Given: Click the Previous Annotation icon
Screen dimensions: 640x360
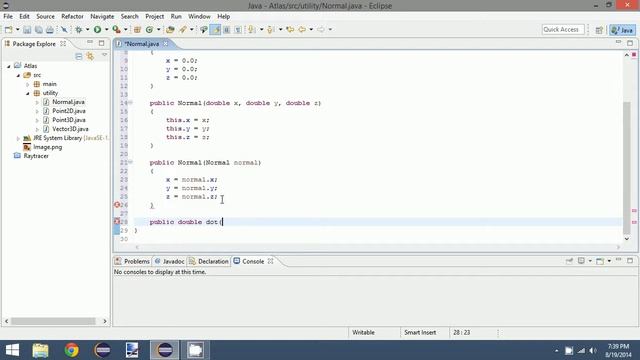Looking at the screenshot, I should point(270,29).
